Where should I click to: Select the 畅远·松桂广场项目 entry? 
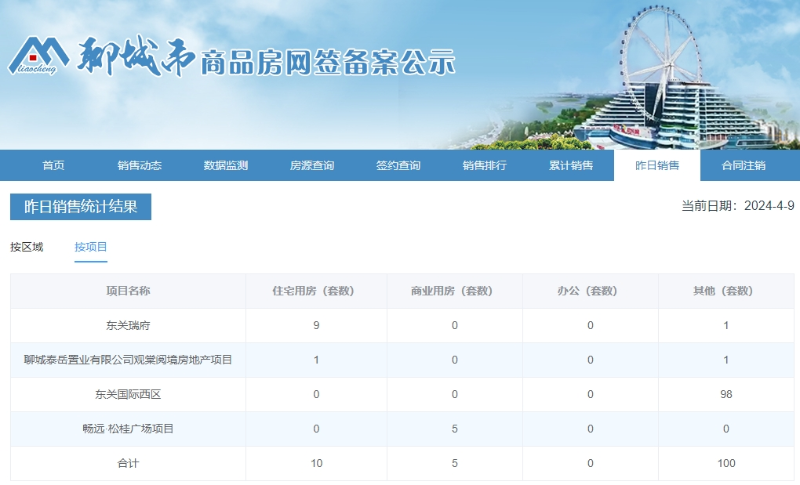pyautogui.click(x=128, y=429)
